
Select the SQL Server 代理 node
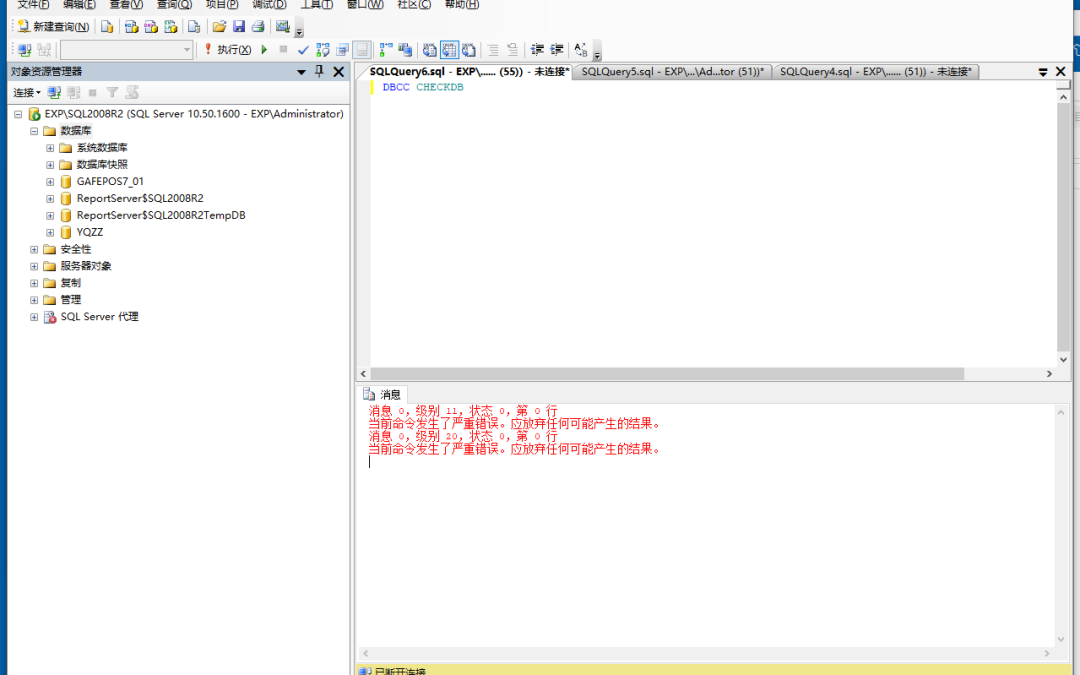click(x=99, y=317)
